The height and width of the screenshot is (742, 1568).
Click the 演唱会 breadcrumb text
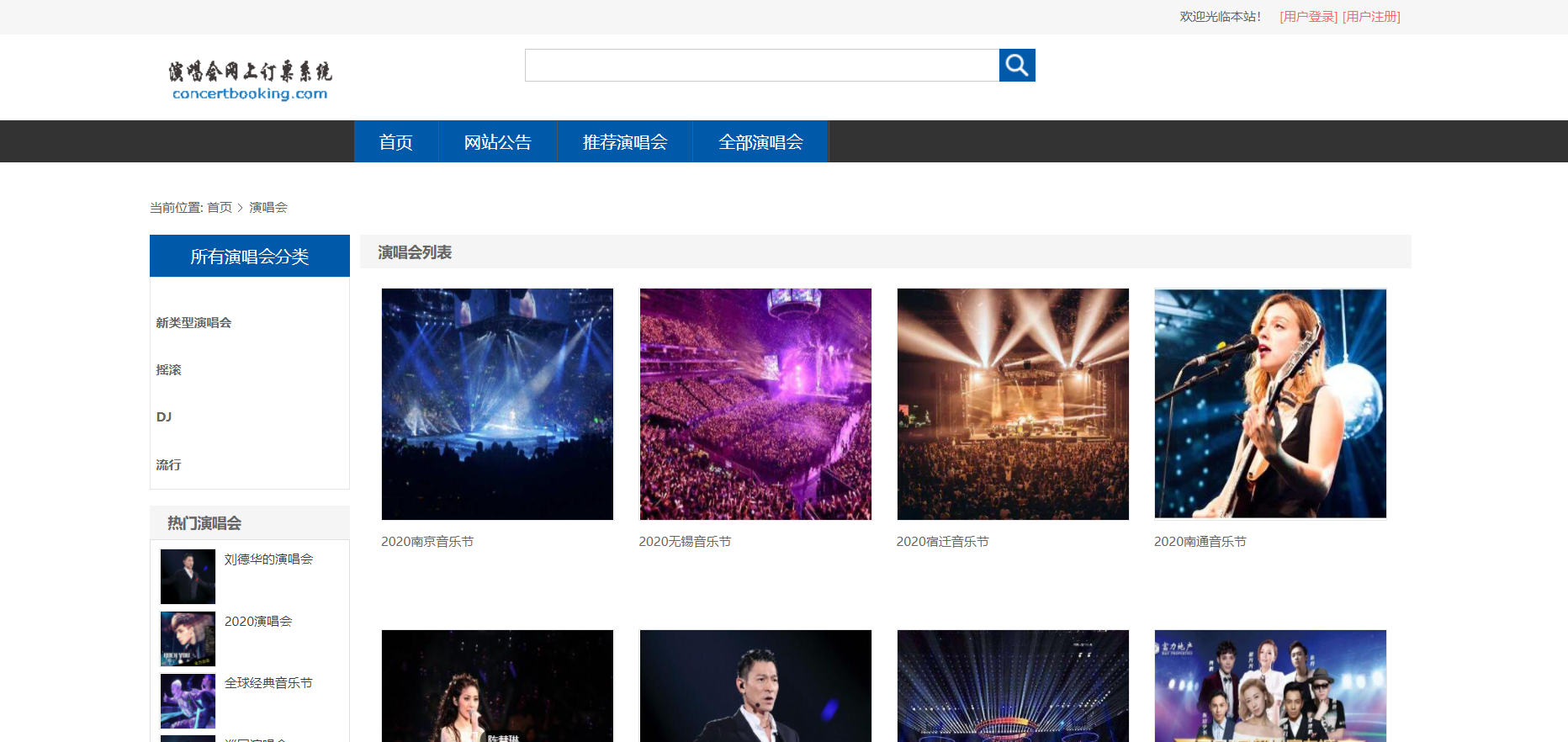point(268,208)
